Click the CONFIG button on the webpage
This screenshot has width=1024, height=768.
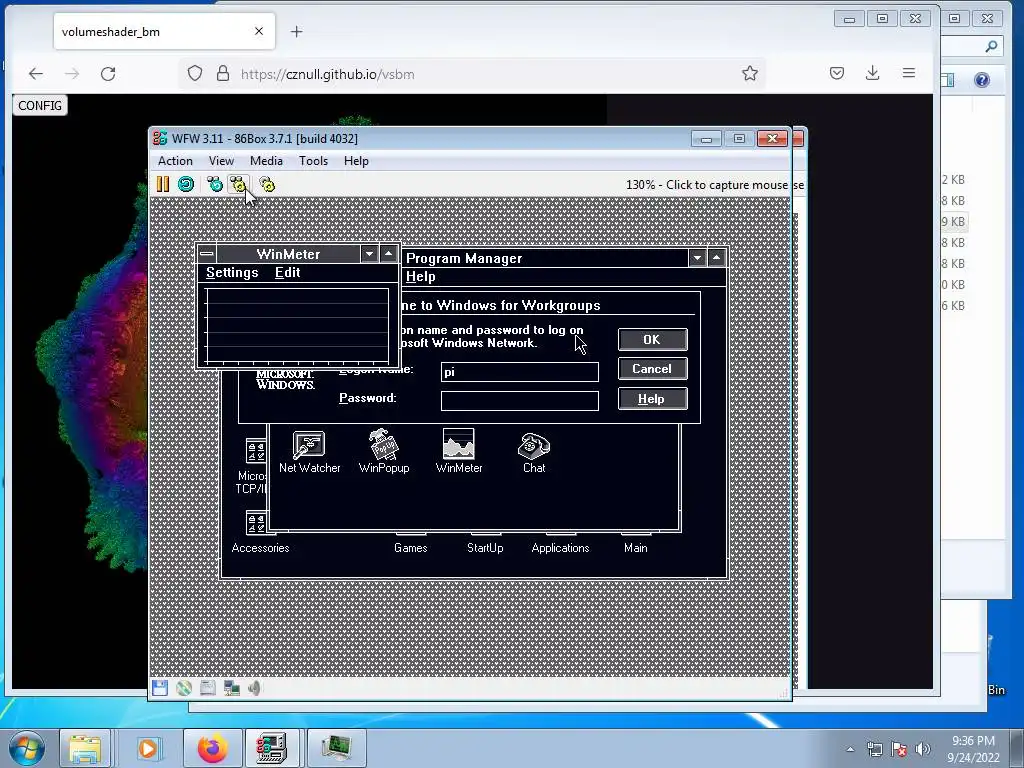pos(40,105)
